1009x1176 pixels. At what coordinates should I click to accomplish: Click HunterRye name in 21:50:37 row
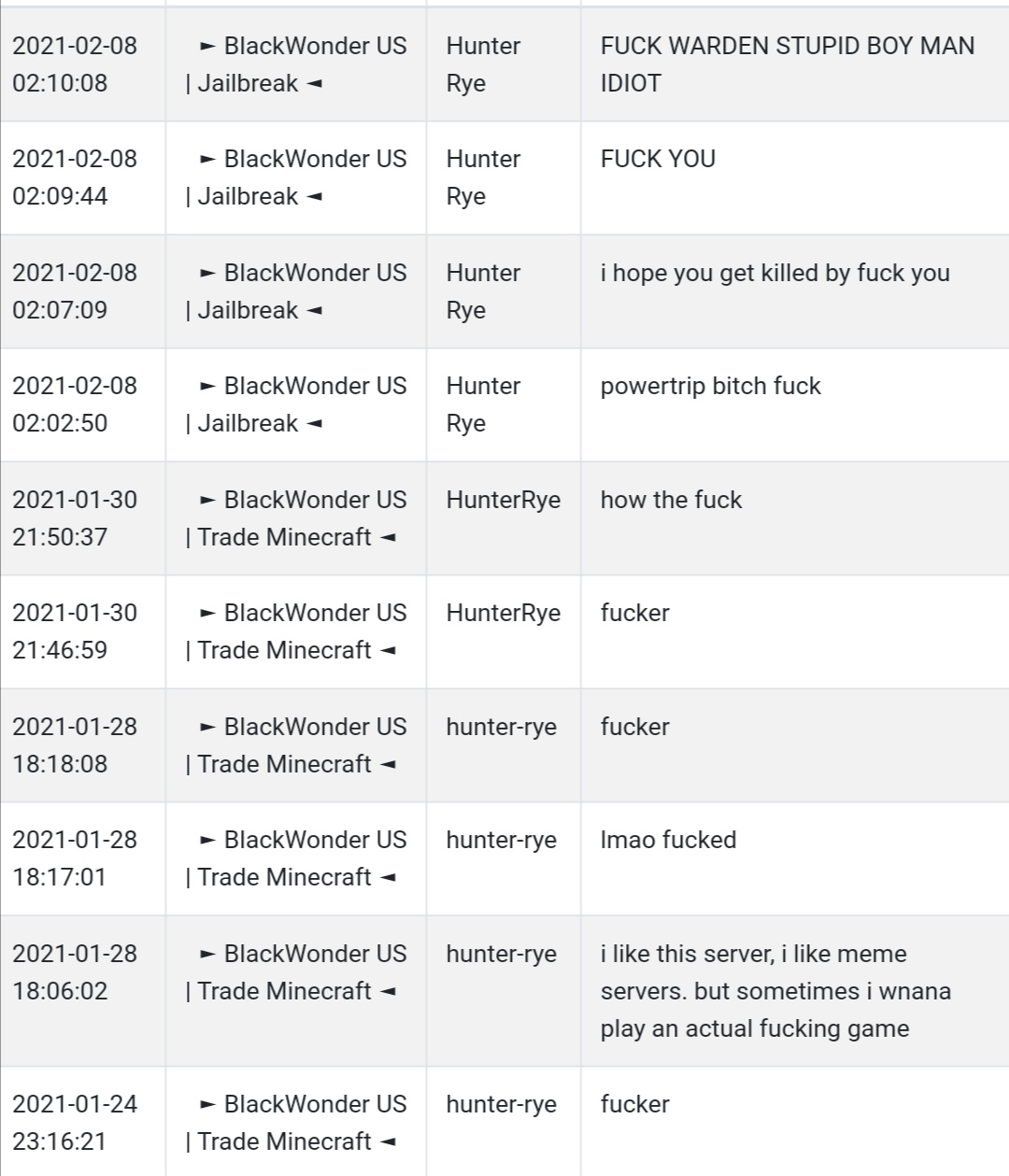pyautogui.click(x=504, y=500)
